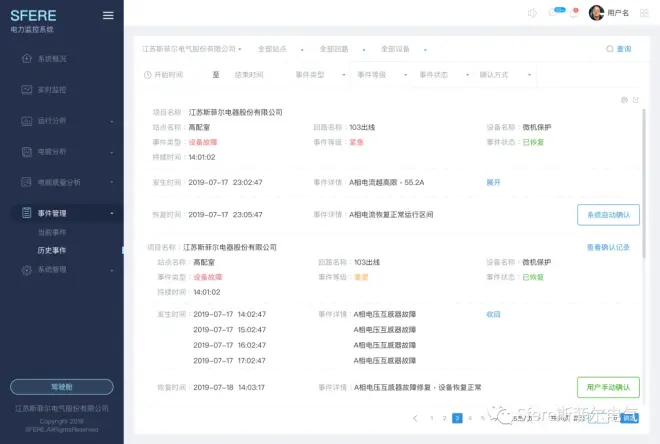Screen dimensions: 660x444
Task: Click the 查询 search button
Action: coord(618,48)
